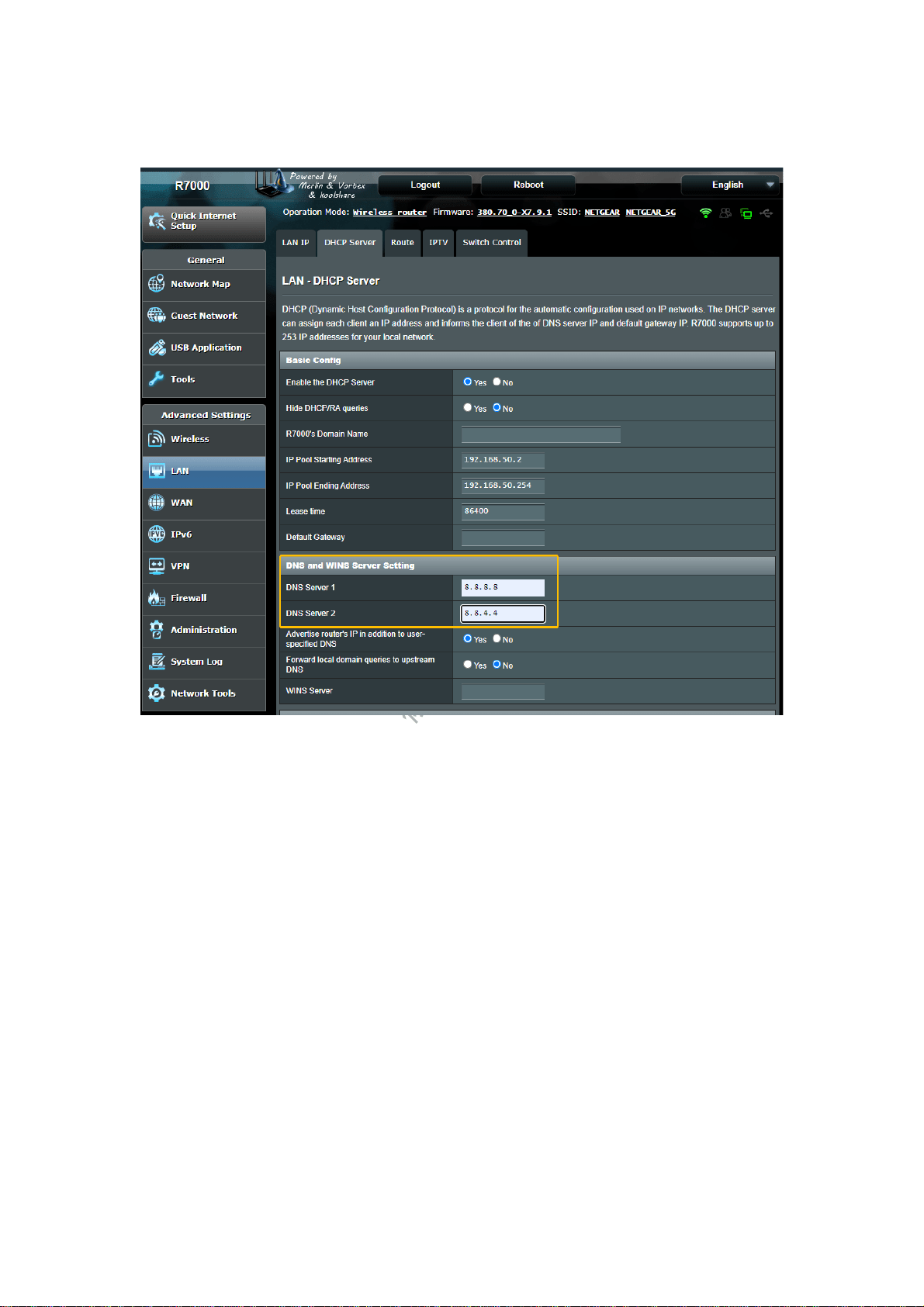This screenshot has height=1307, width=924.
Task: Select No for Enable the DHCP Server
Action: coord(497,382)
